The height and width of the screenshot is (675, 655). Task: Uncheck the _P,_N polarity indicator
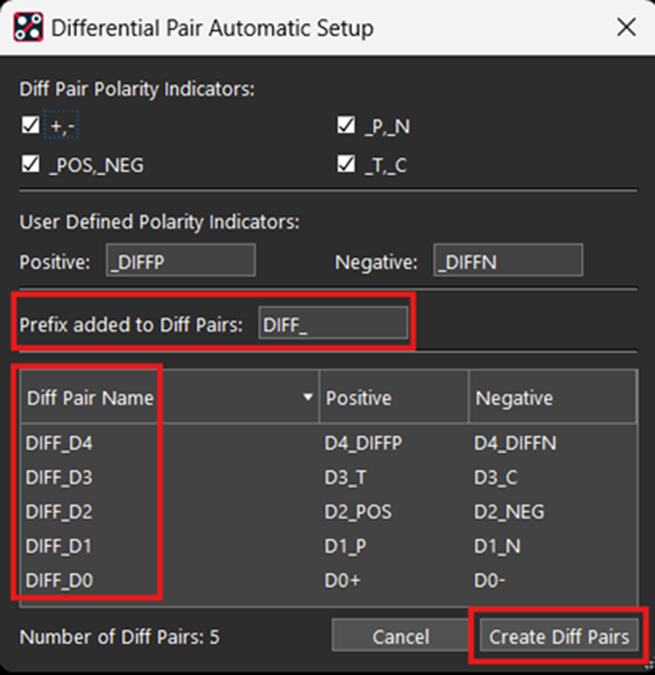pyautogui.click(x=346, y=126)
